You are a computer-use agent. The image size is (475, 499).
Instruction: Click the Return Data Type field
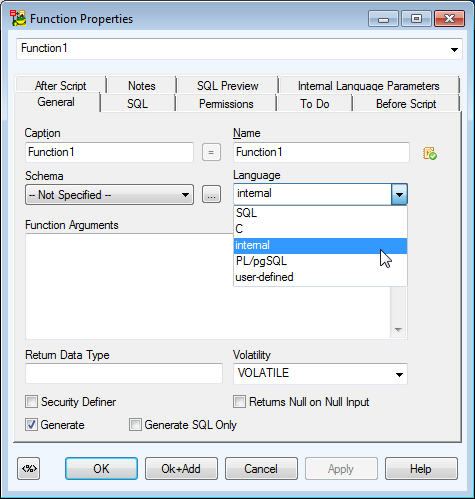[x=124, y=373]
